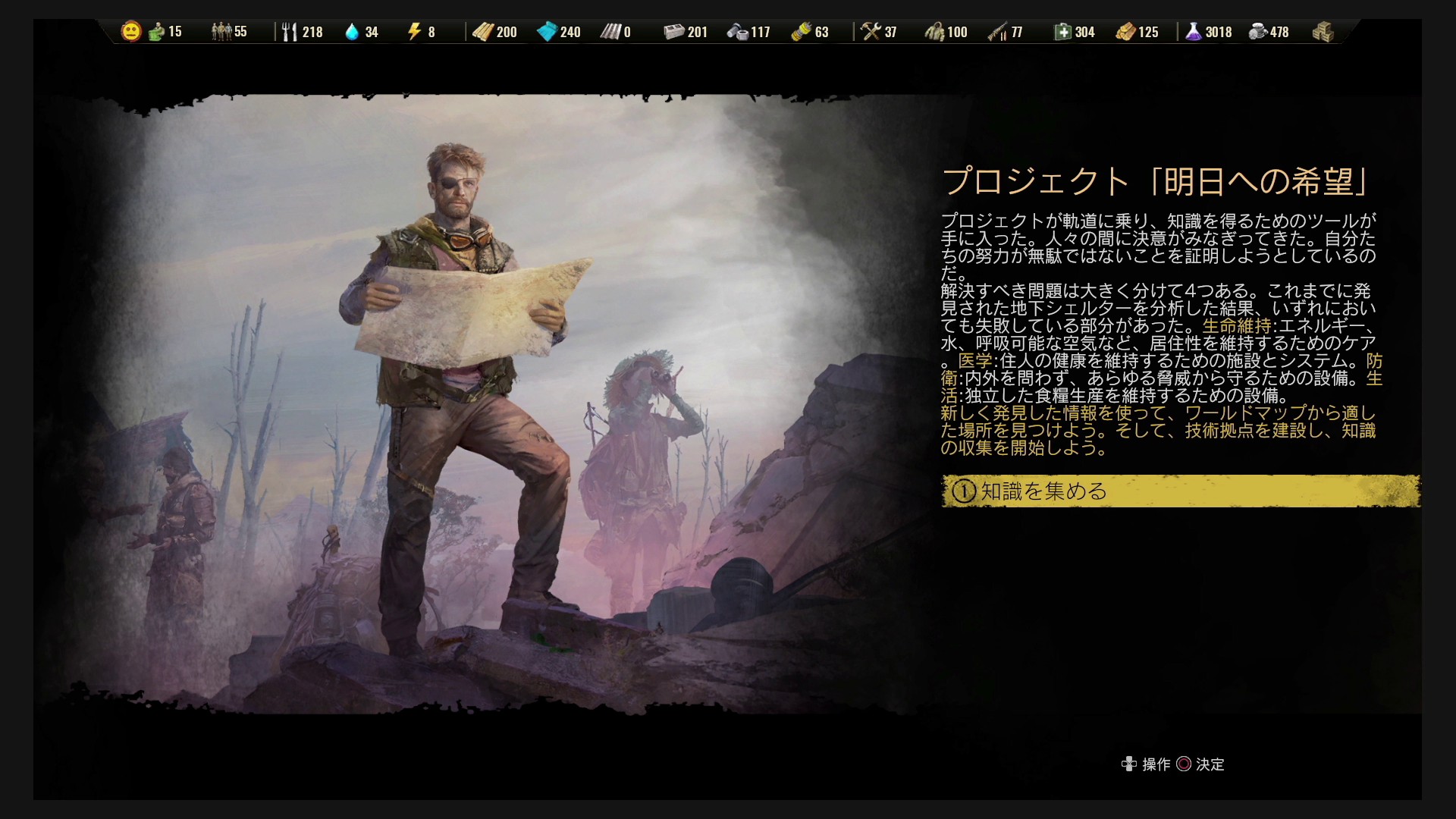The image size is (1456, 819).
Task: Select the energy lightning bolt icon
Action: click(414, 32)
